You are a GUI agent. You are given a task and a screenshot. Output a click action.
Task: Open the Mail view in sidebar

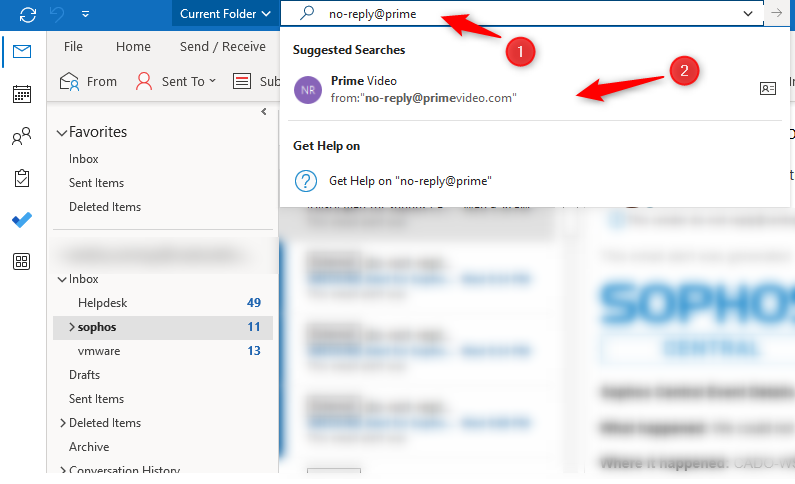coord(22,51)
